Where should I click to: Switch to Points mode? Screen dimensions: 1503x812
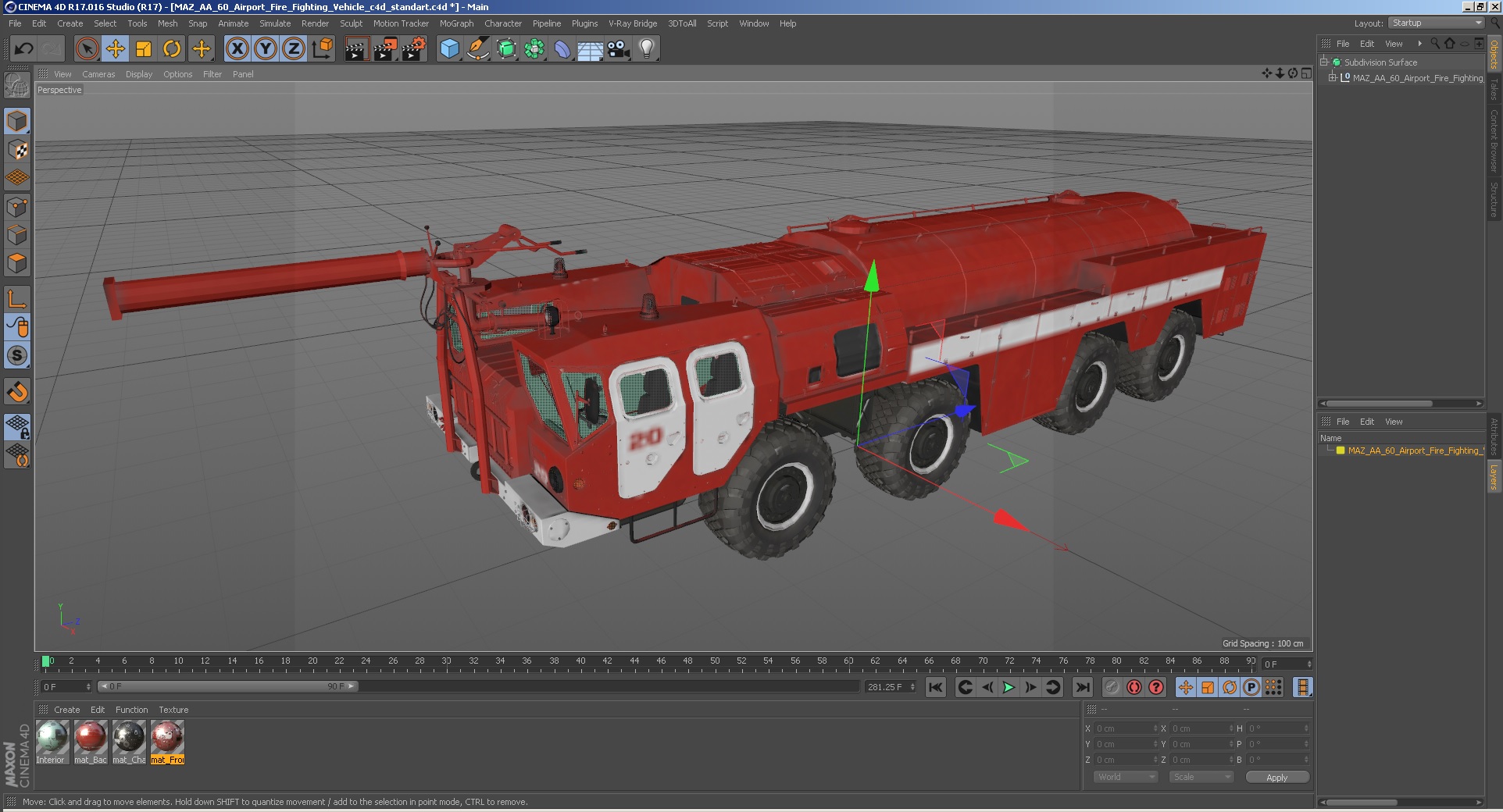coord(17,207)
